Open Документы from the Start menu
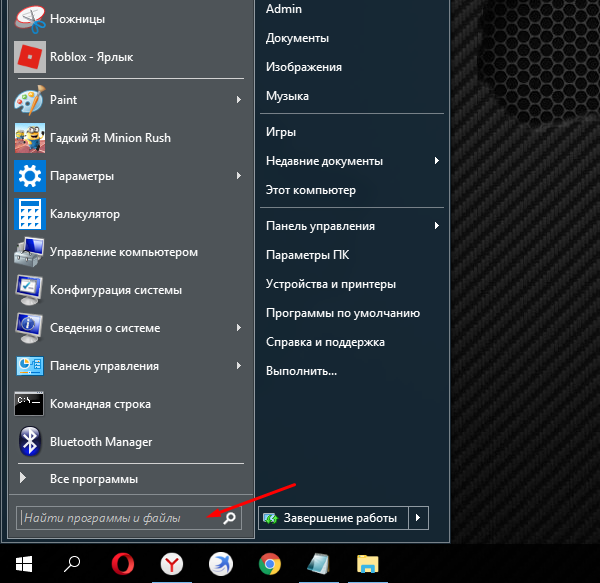This screenshot has width=600, height=583. (297, 38)
